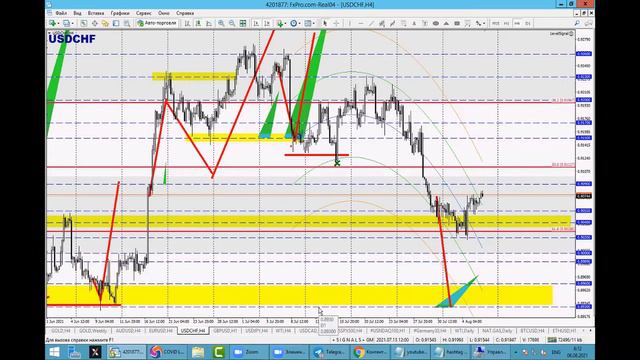Switch chart to Candlesticks mode
Screen dimensions: 640x360
(x=198, y=23)
